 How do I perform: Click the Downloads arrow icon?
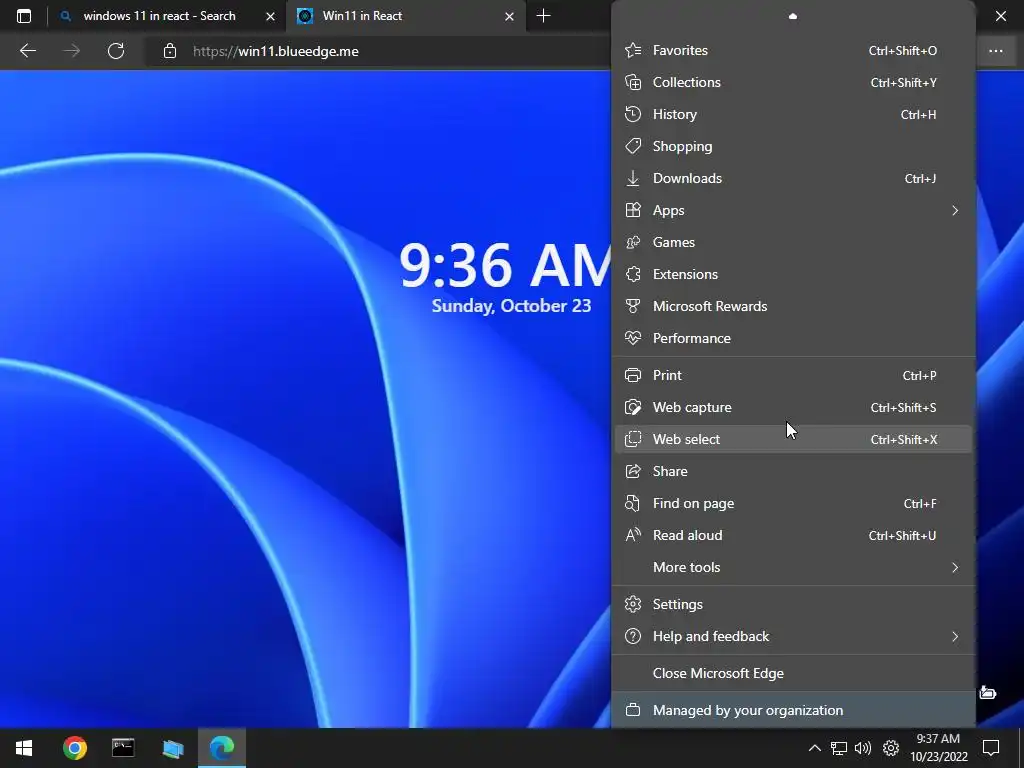633,178
